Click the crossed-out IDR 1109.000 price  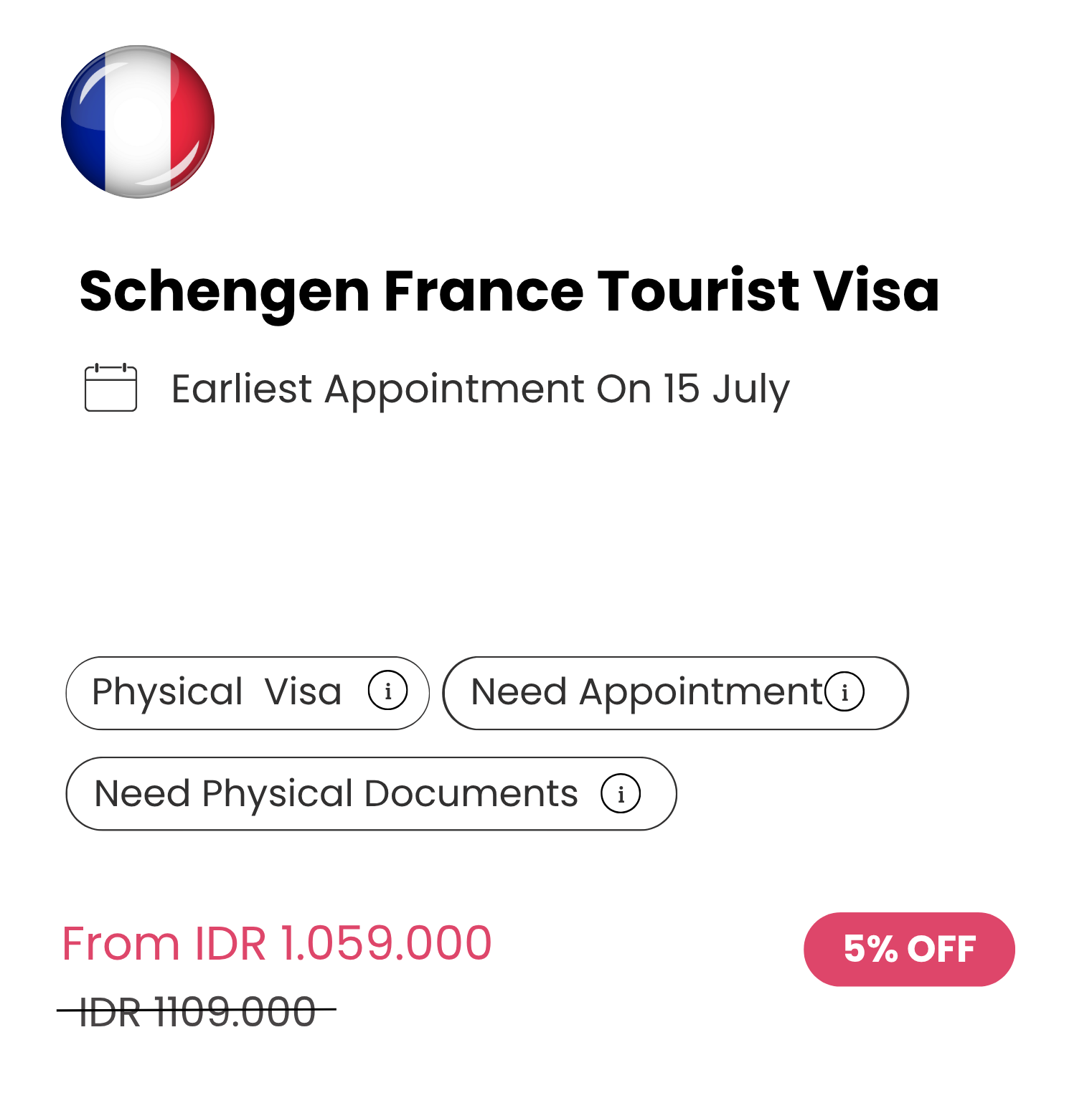[x=197, y=1011]
